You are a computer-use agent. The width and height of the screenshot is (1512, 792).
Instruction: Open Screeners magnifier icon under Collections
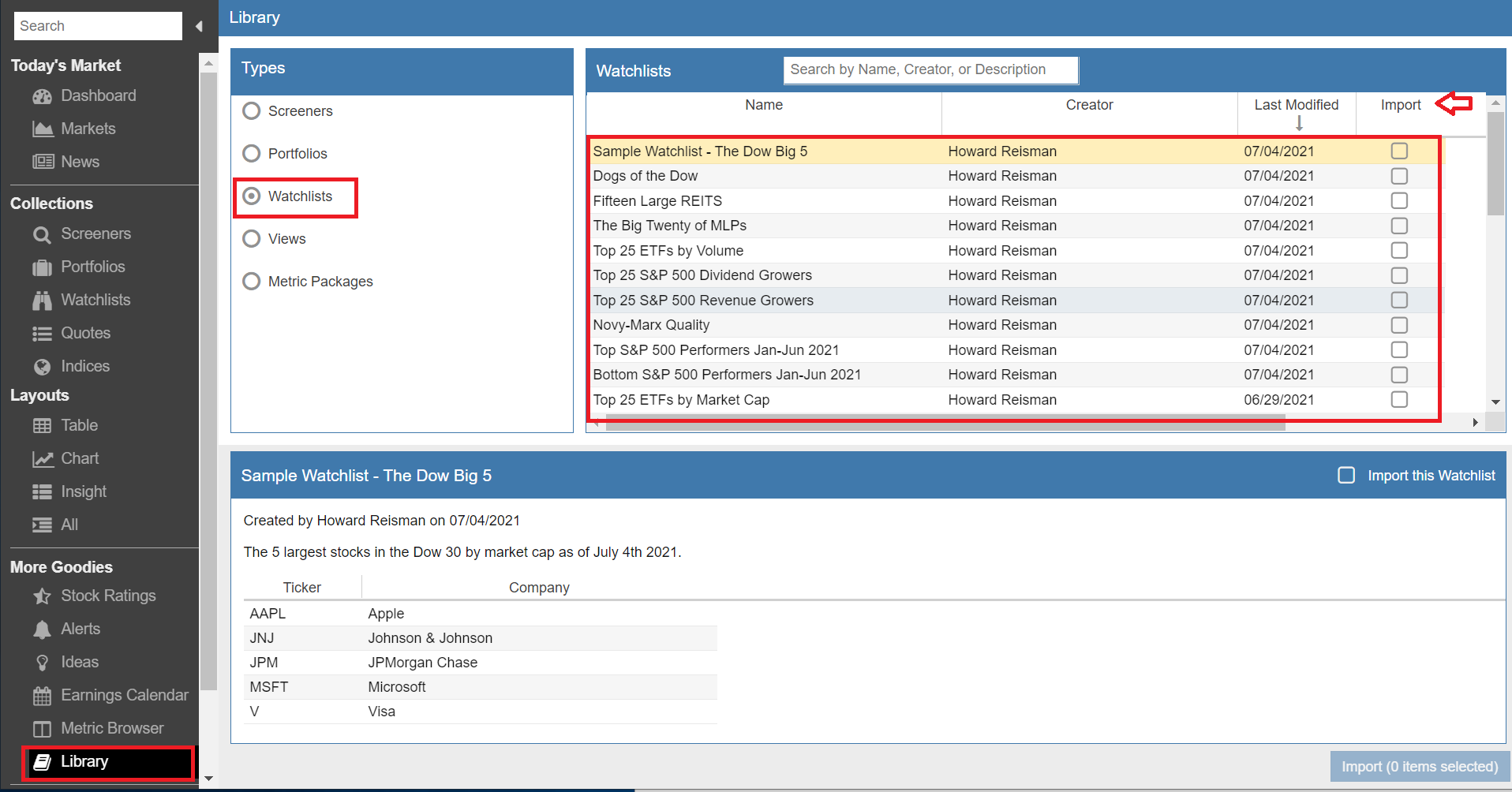coord(42,234)
